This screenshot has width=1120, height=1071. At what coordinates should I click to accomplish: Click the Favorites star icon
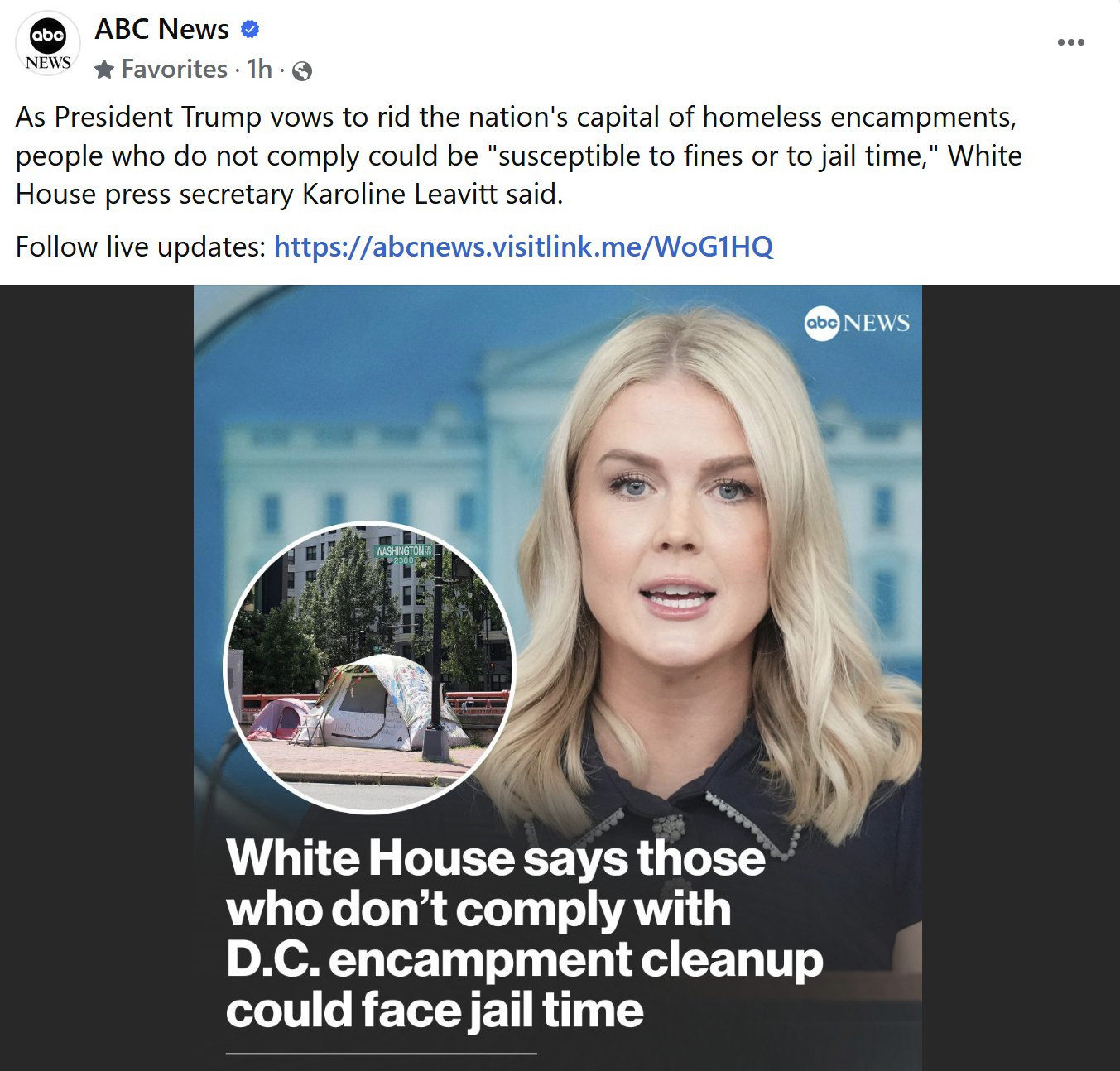point(104,70)
